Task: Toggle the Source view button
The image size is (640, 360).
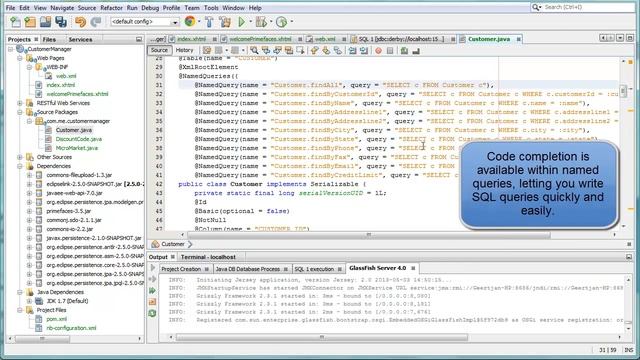Action: pyautogui.click(x=159, y=50)
